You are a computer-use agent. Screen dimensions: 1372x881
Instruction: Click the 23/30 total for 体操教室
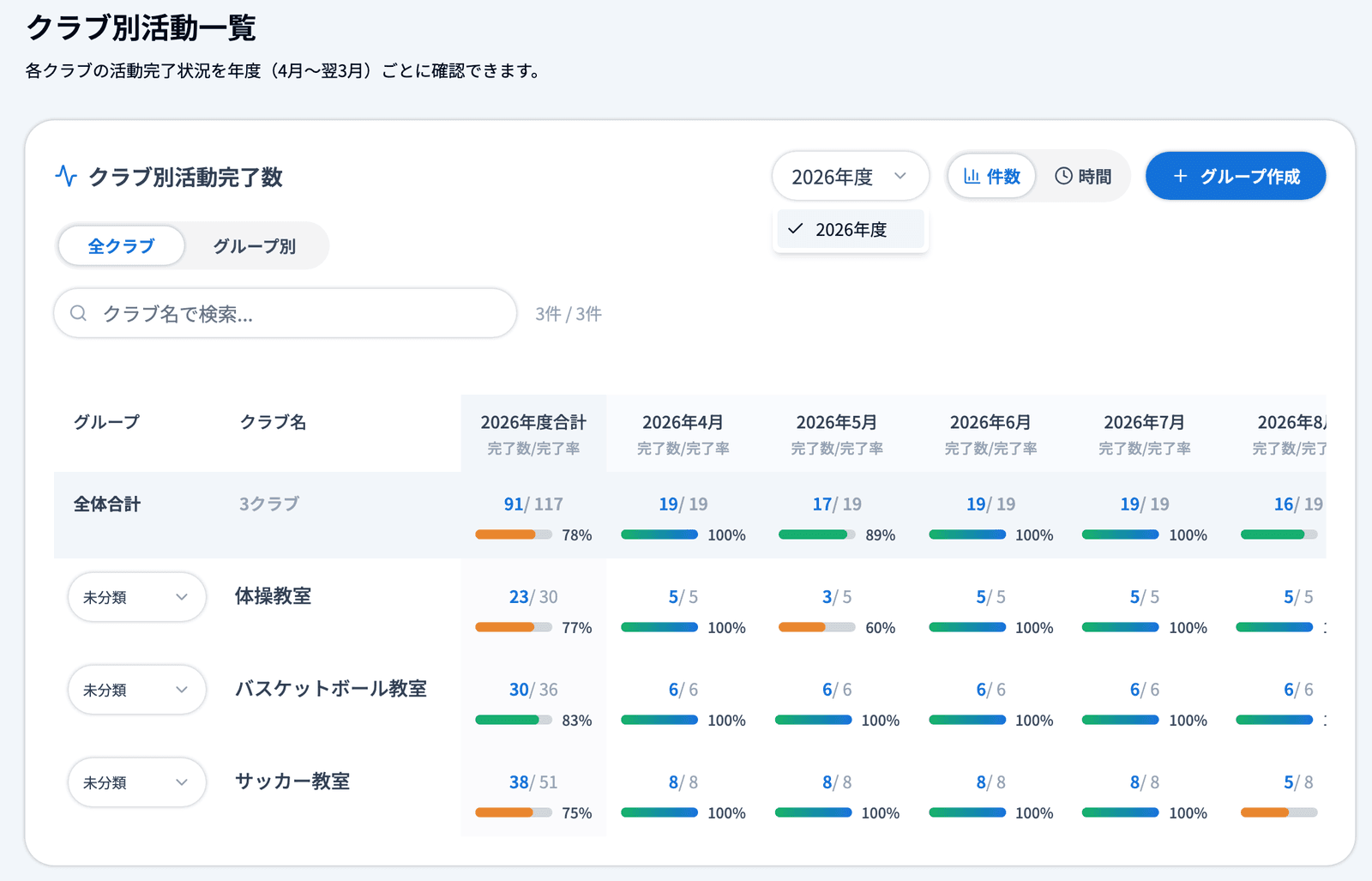coord(533,597)
